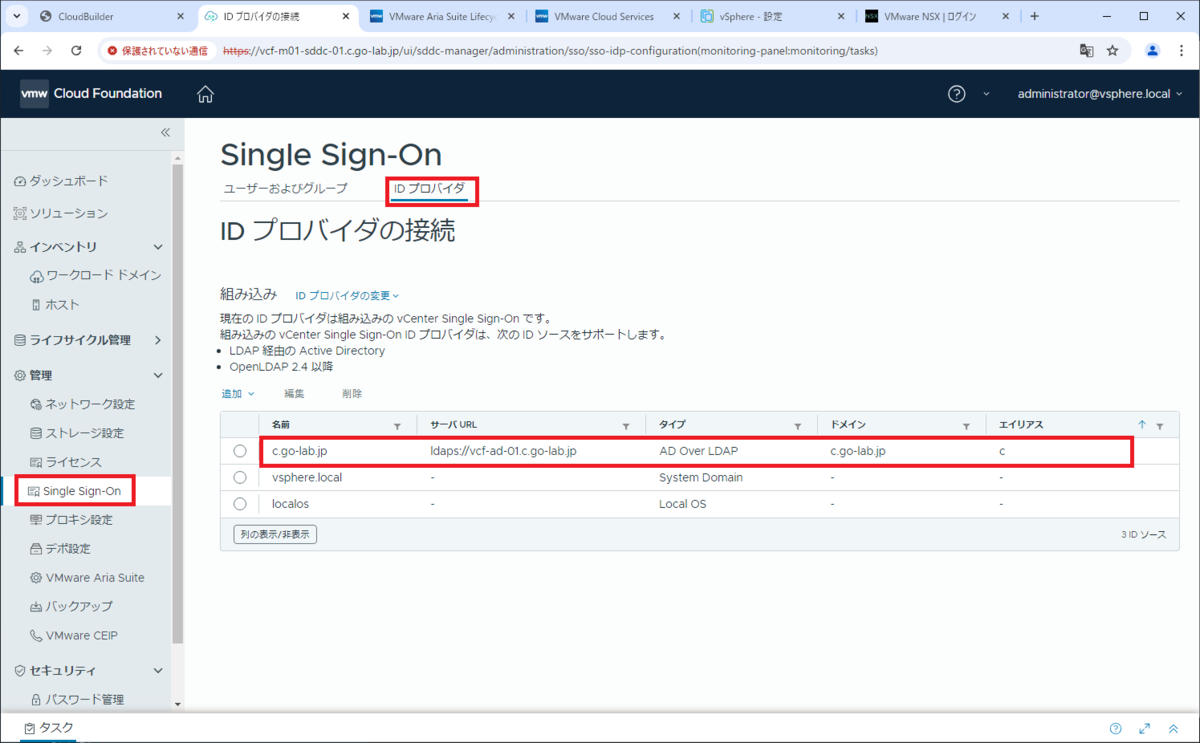
Task: Click the not-secure site warning badge
Action: pyautogui.click(x=157, y=50)
